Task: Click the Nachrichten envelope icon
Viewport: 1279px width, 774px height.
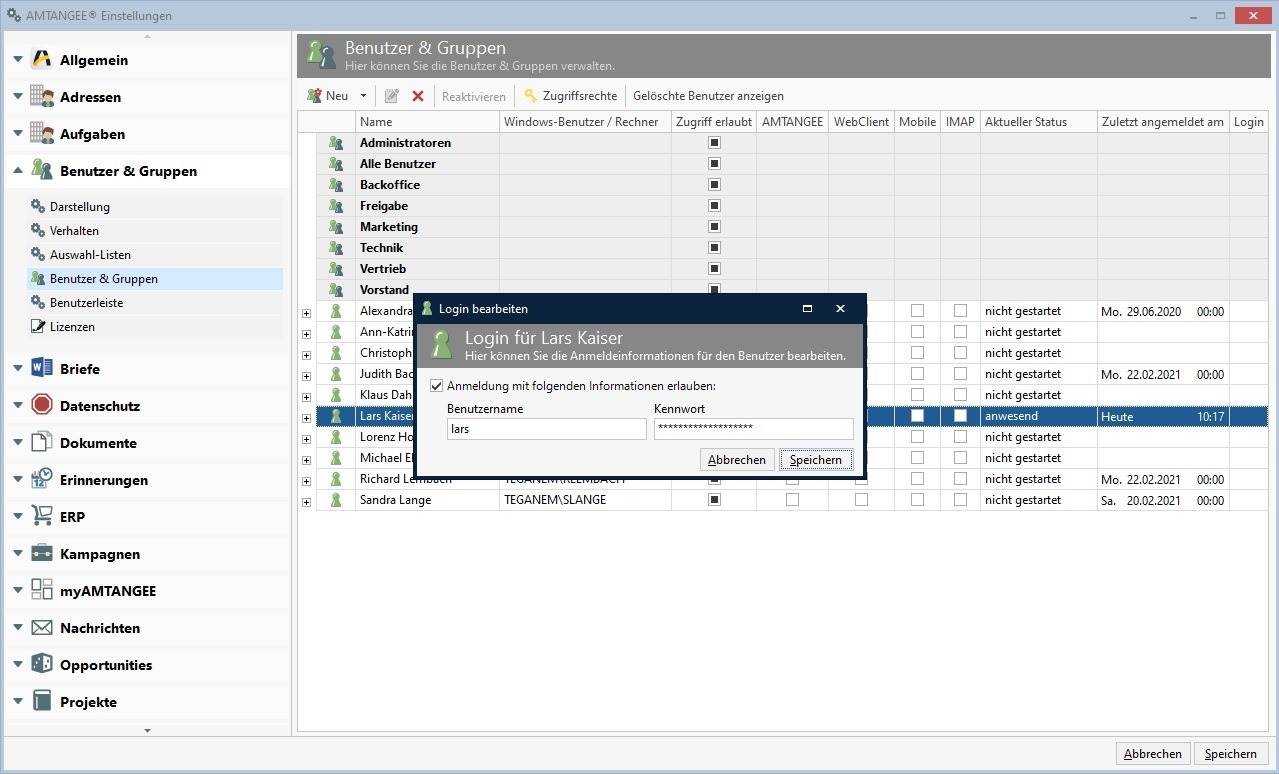Action: click(x=41, y=628)
